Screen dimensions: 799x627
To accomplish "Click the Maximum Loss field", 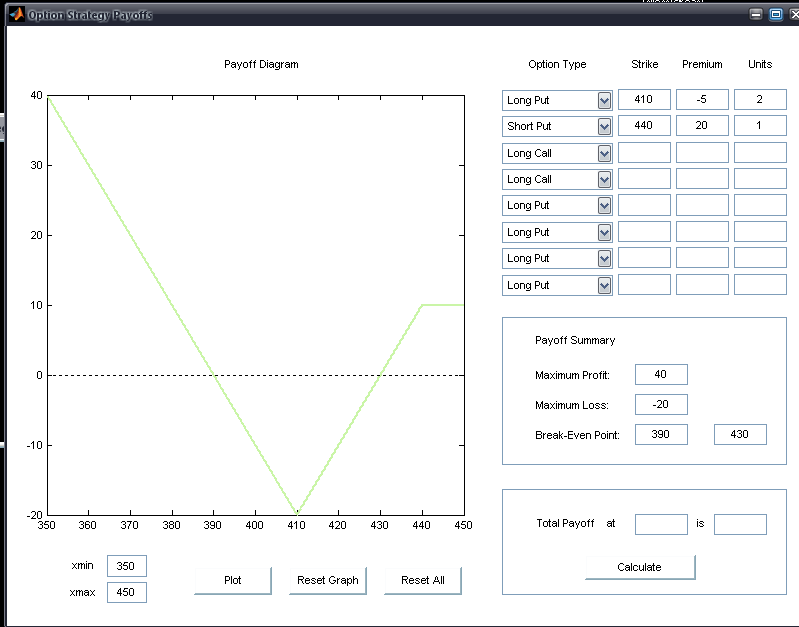I will (x=661, y=405).
